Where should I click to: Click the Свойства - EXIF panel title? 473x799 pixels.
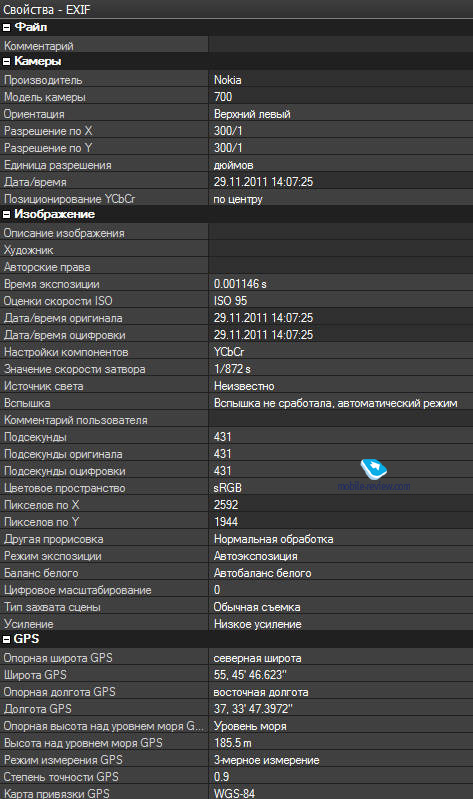47,9
